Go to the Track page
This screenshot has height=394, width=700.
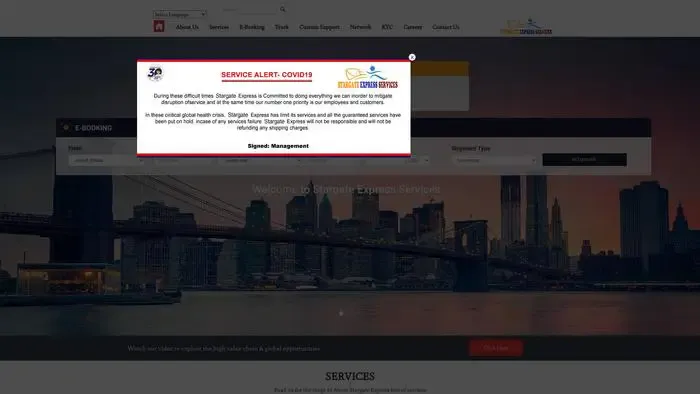click(282, 27)
